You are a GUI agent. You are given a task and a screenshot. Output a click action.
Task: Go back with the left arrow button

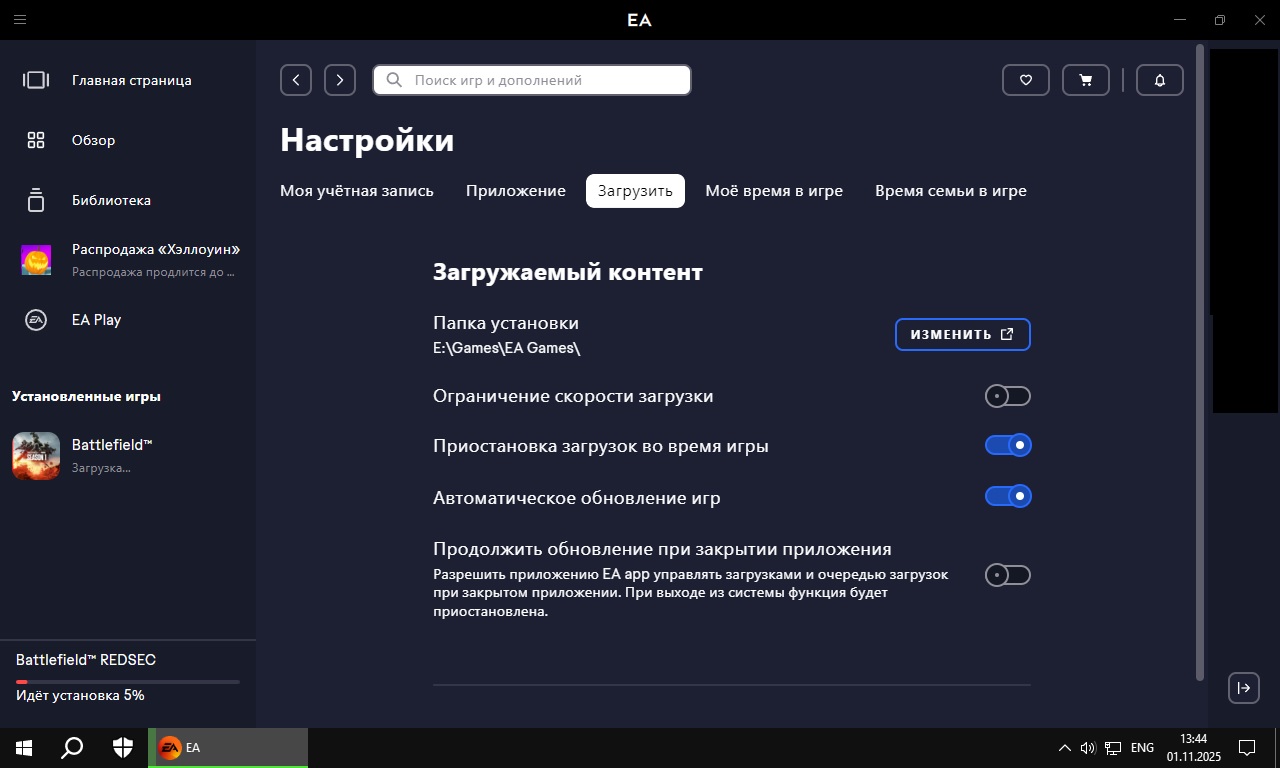pos(296,80)
